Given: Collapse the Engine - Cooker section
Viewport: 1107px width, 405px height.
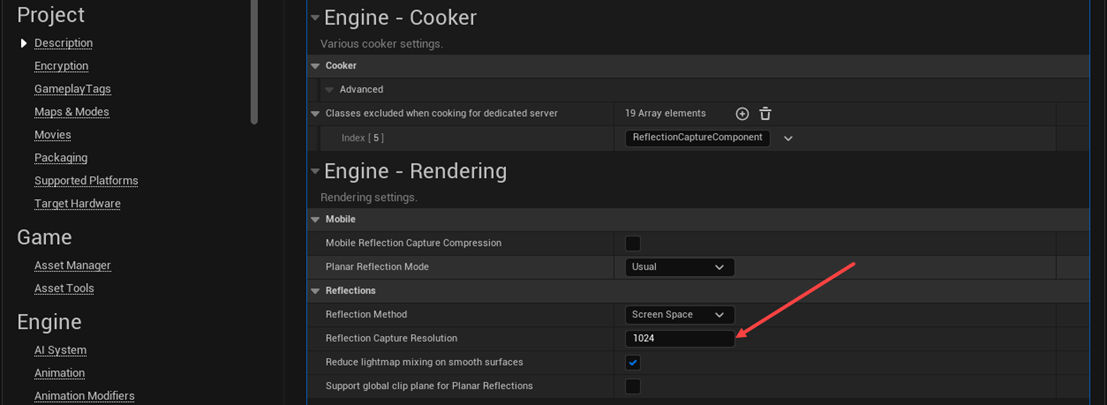Looking at the screenshot, I should coord(315,18).
